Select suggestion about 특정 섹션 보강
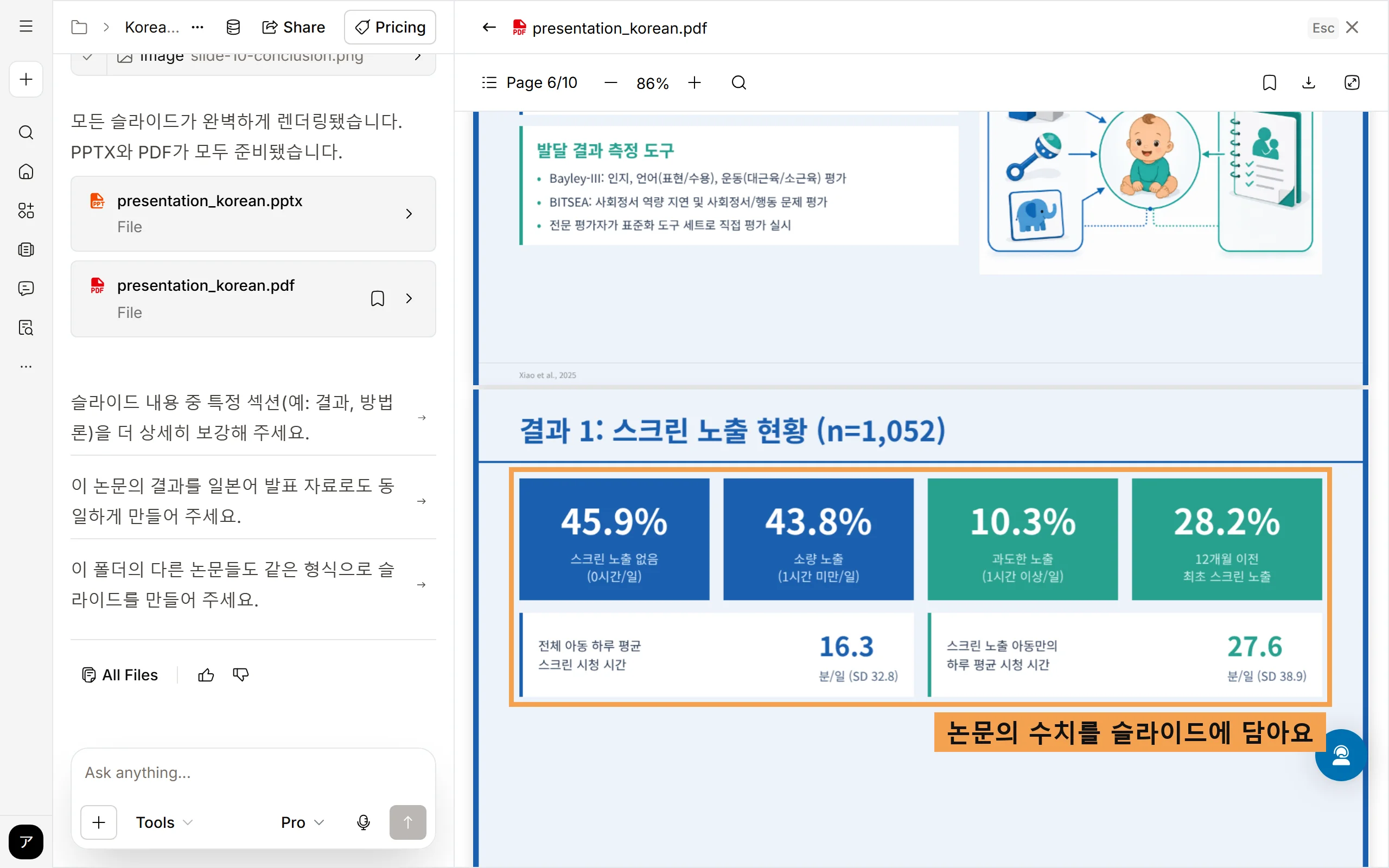Screen dimensions: 1389x868 point(253,417)
